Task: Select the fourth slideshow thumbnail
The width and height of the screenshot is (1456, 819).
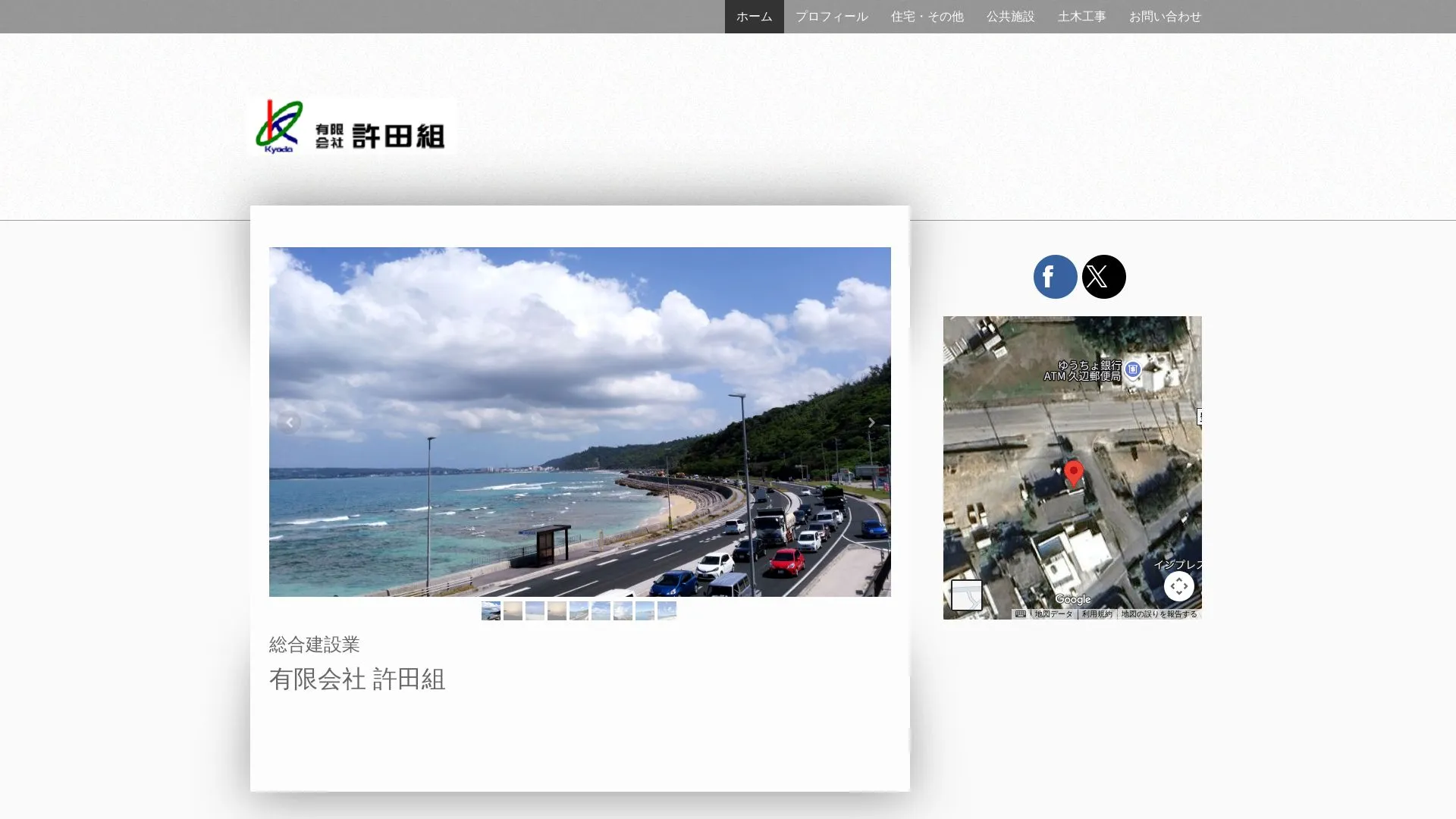Action: click(557, 610)
